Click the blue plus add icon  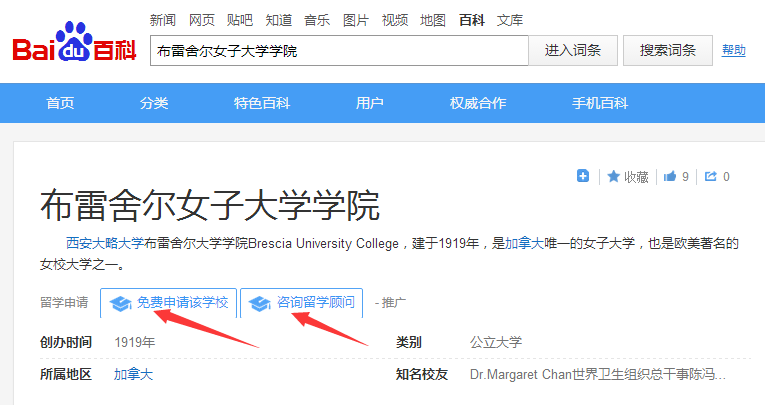pyautogui.click(x=583, y=176)
